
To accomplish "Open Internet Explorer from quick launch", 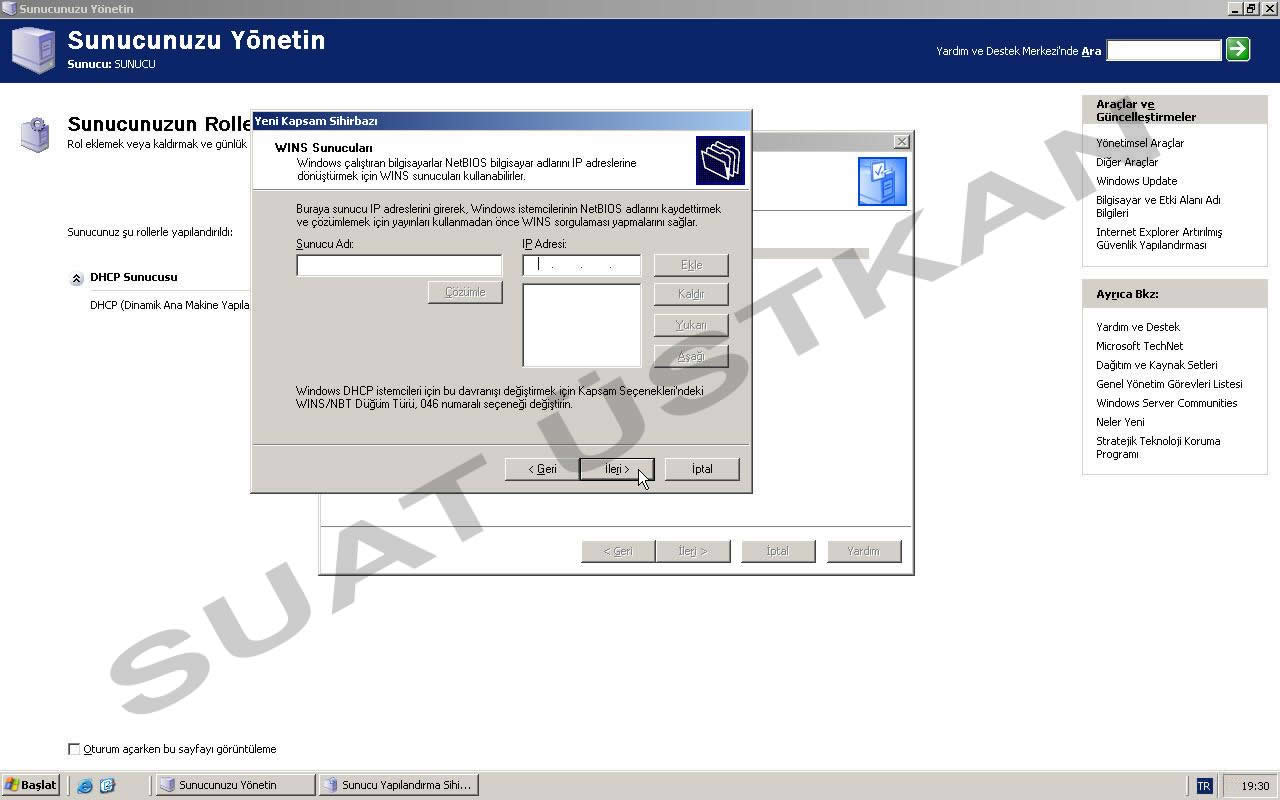I will click(x=85, y=786).
